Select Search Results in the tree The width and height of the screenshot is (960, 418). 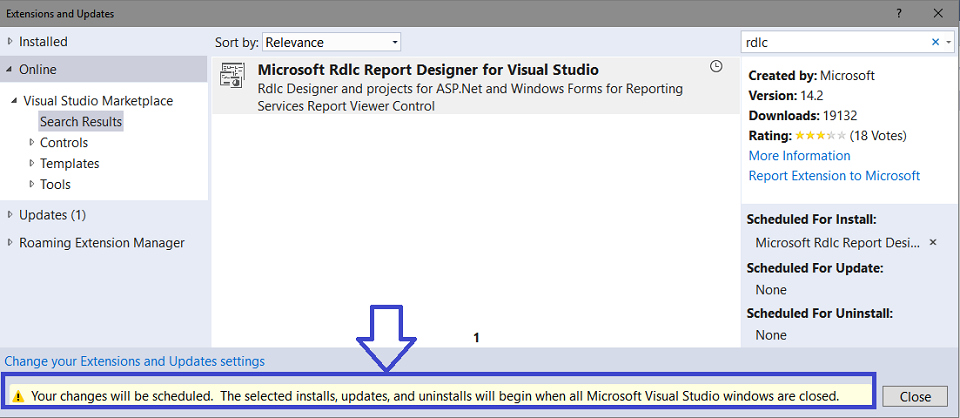pos(81,122)
